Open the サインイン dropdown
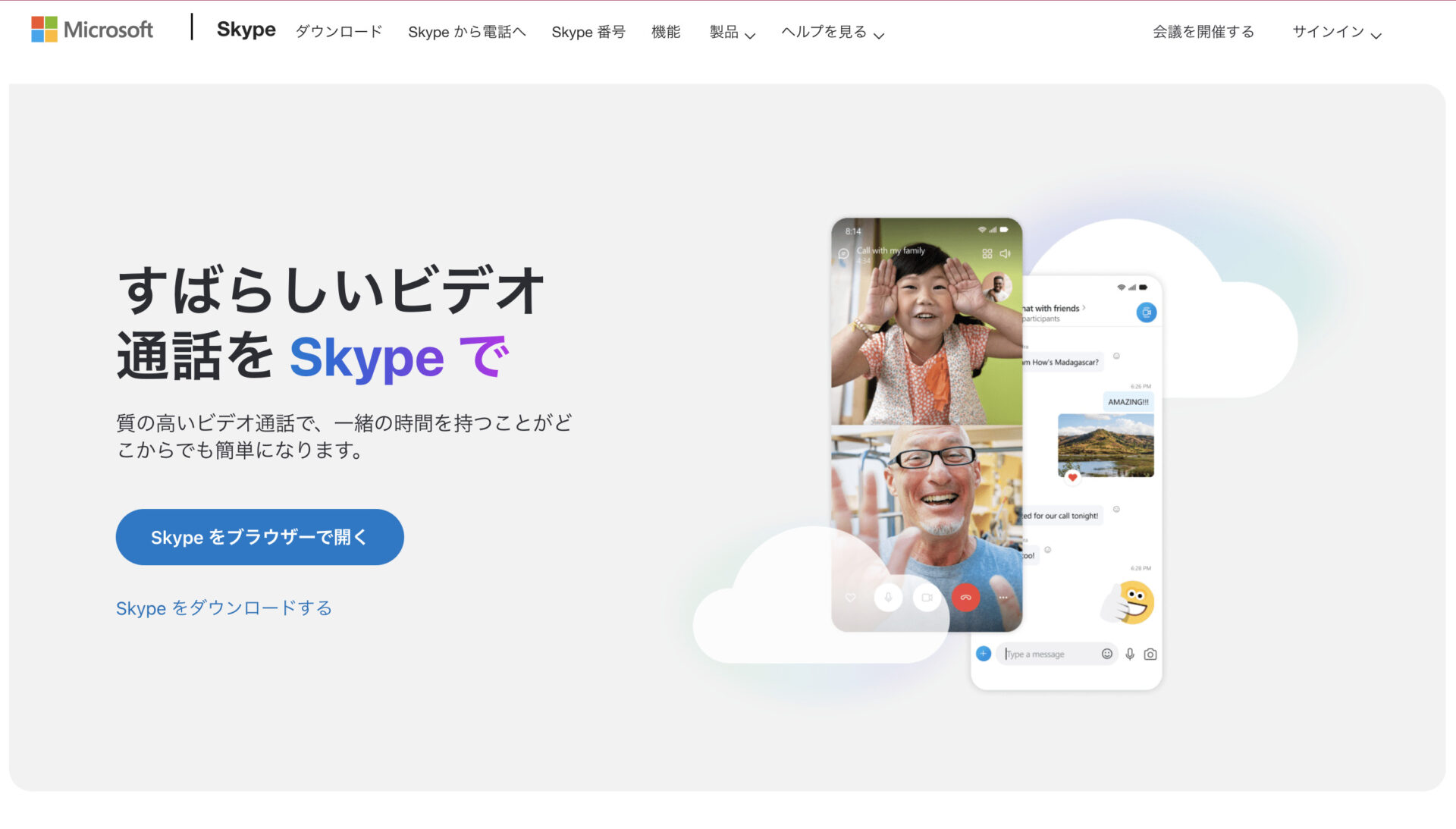1456x829 pixels. pos(1335,33)
